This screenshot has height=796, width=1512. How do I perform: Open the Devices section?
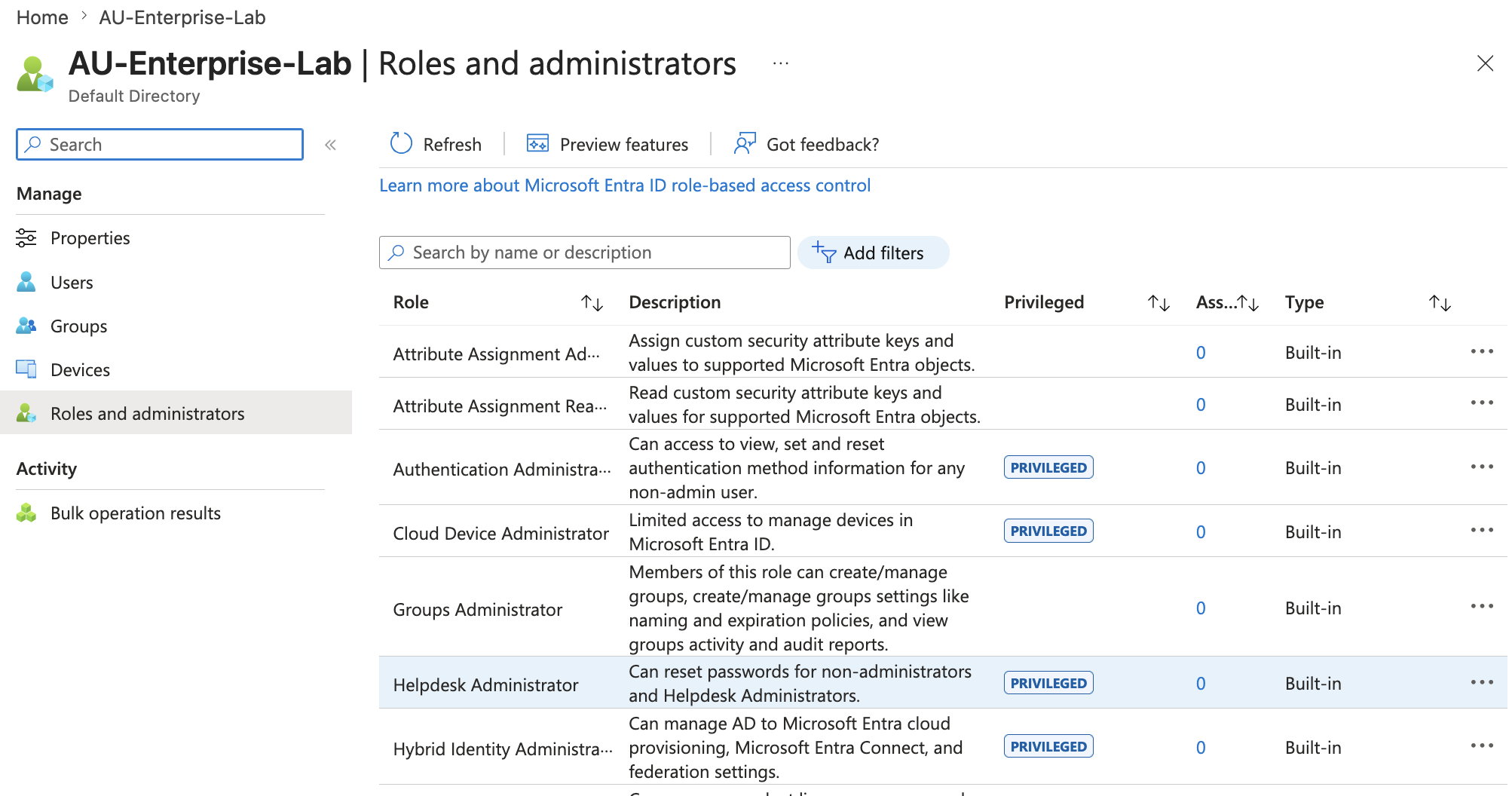[x=80, y=370]
